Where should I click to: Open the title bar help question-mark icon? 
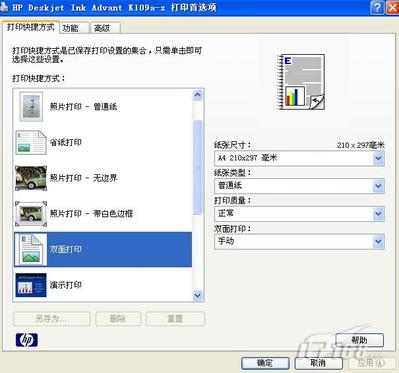point(377,7)
